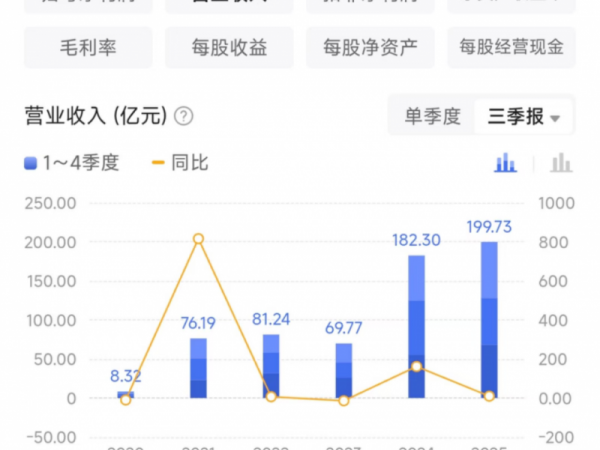
Task: Click the 69.77 revenue bar
Action: [343, 370]
